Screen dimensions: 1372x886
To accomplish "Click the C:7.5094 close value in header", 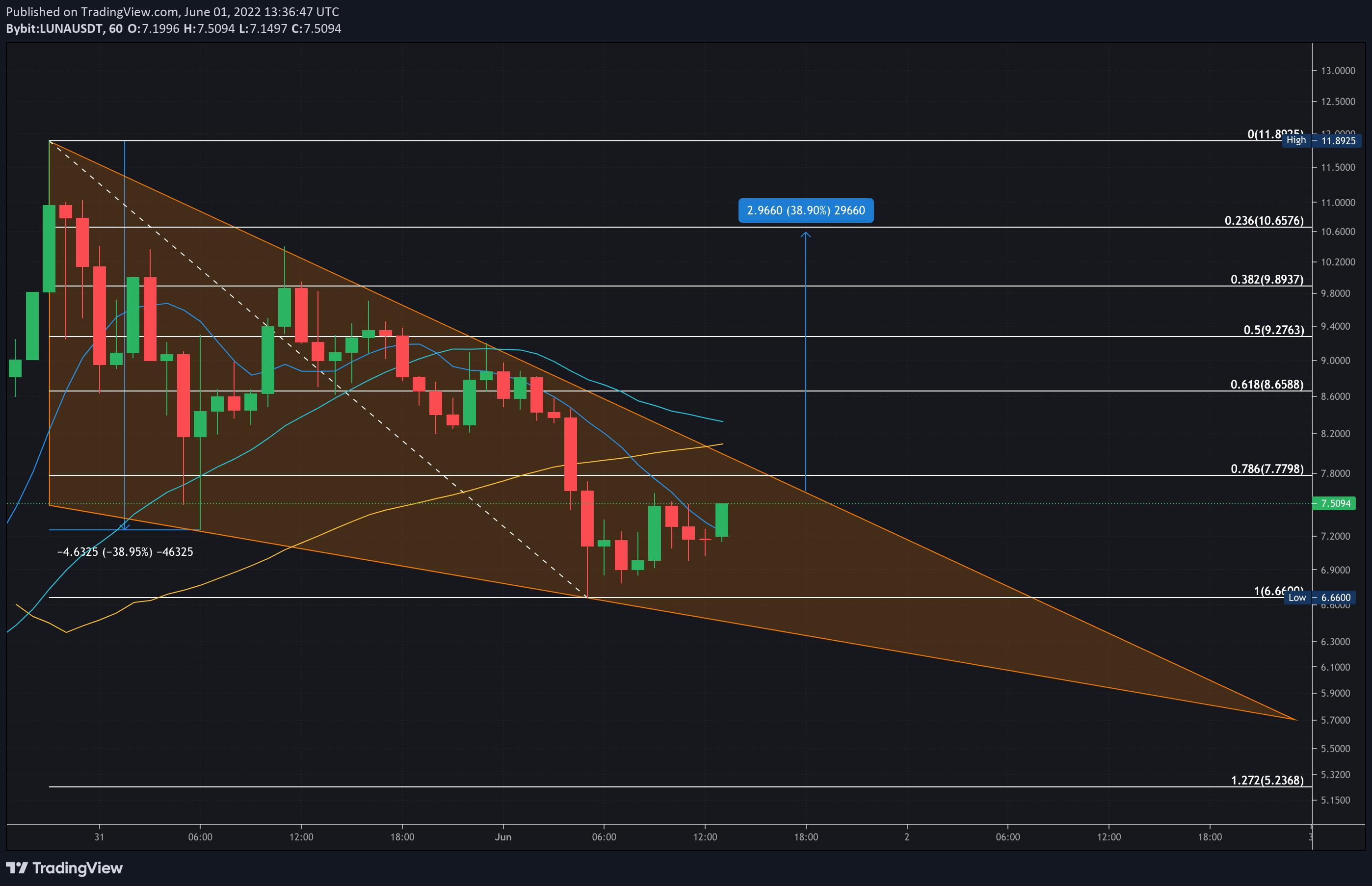I will click(x=316, y=29).
